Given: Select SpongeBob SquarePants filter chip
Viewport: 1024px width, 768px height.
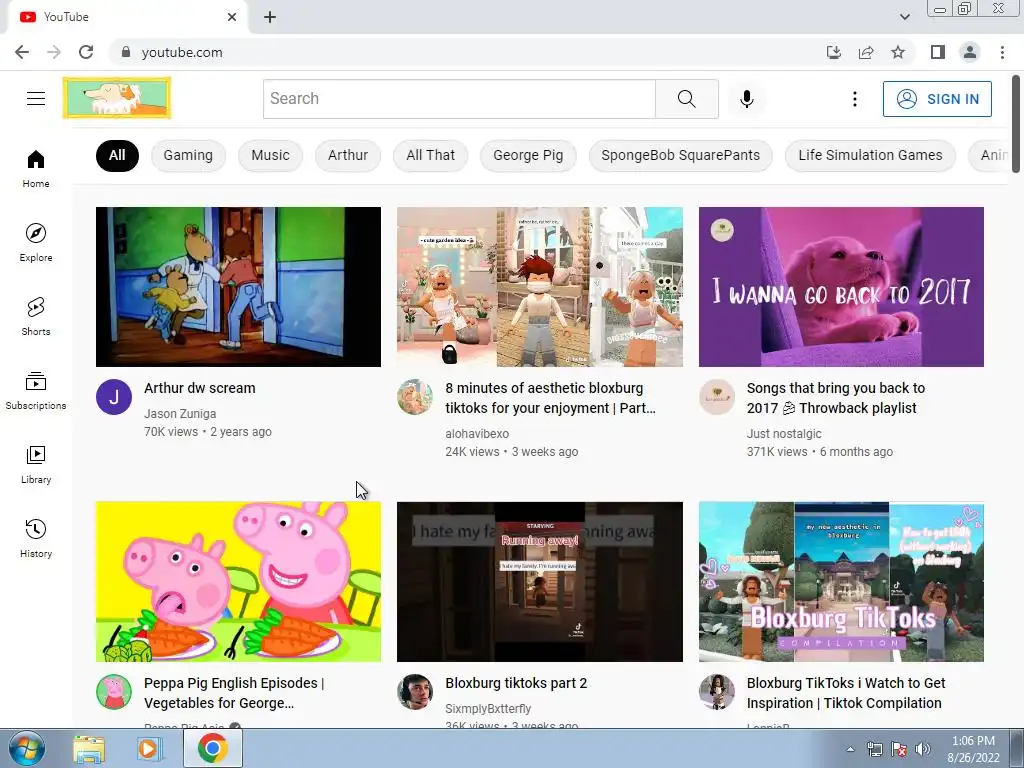Looking at the screenshot, I should (x=680, y=155).
